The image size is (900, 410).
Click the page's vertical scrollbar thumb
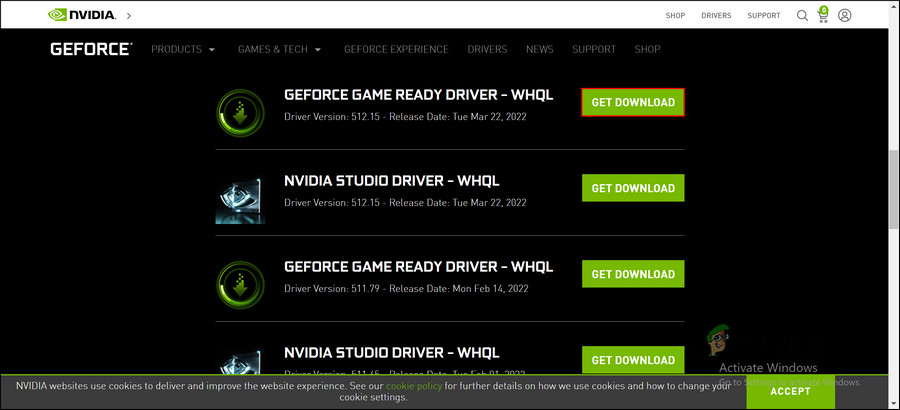click(894, 189)
